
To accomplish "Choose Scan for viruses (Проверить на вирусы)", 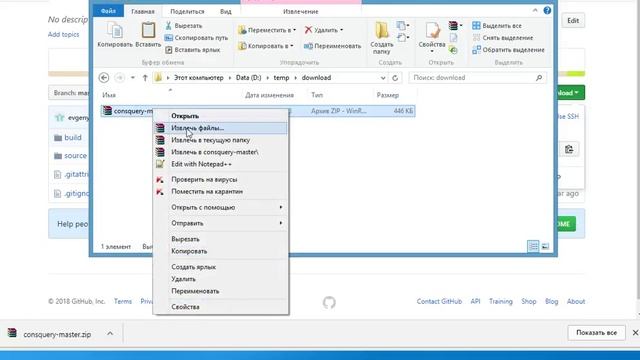I will point(220,179).
